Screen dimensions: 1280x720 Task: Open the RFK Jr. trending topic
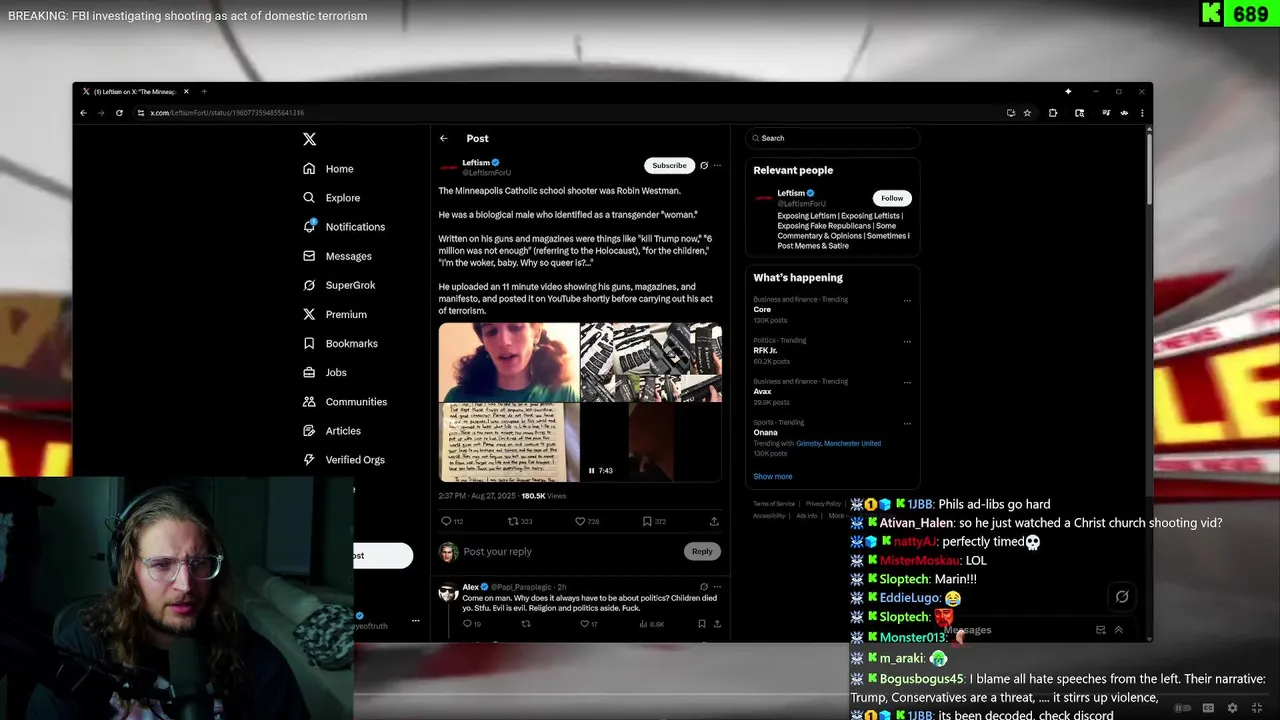point(765,351)
